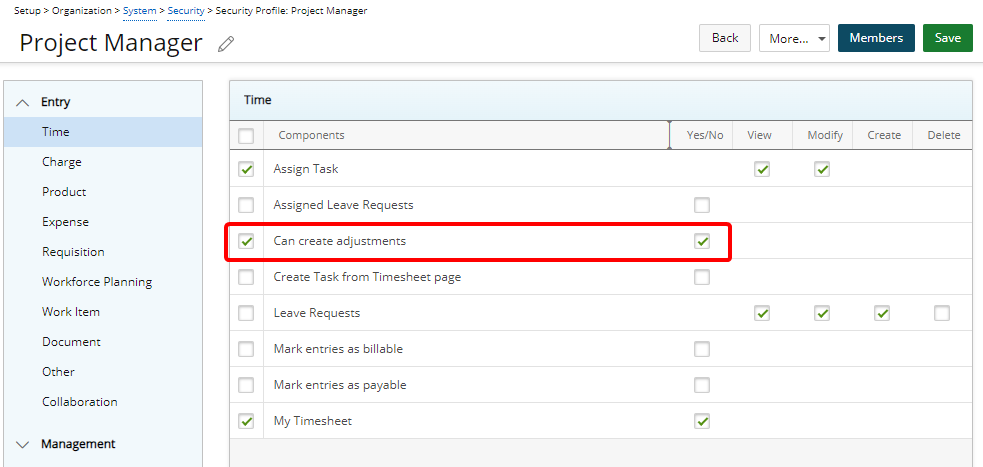Screen dimensions: 983x467
Task: Toggle the select-all checkbox in the Components header
Action: (x=246, y=136)
